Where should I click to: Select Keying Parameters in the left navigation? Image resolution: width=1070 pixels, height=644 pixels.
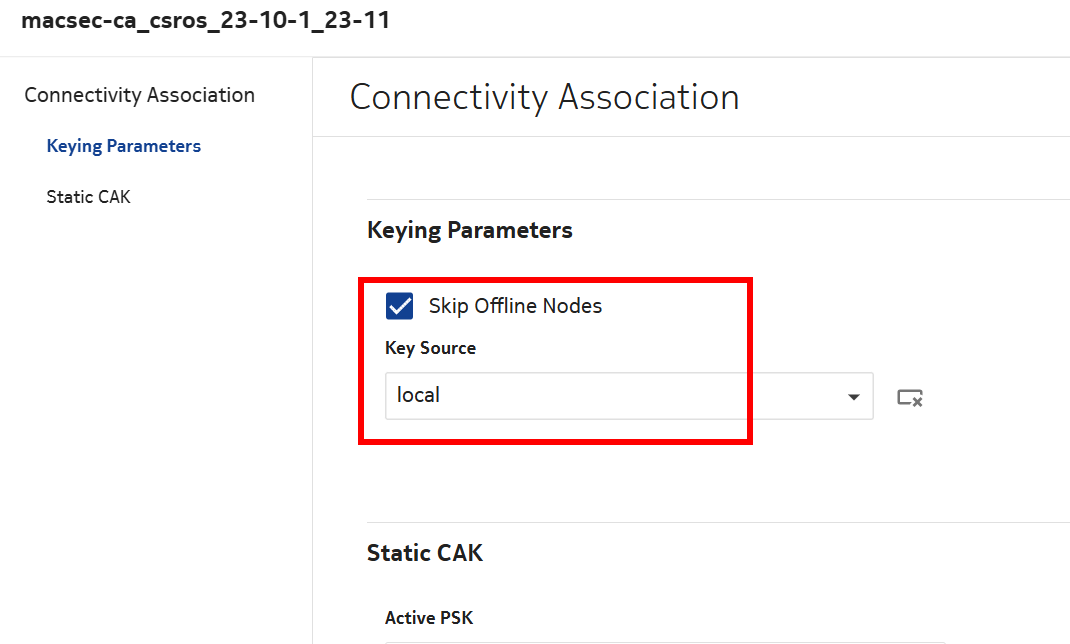tap(123, 146)
